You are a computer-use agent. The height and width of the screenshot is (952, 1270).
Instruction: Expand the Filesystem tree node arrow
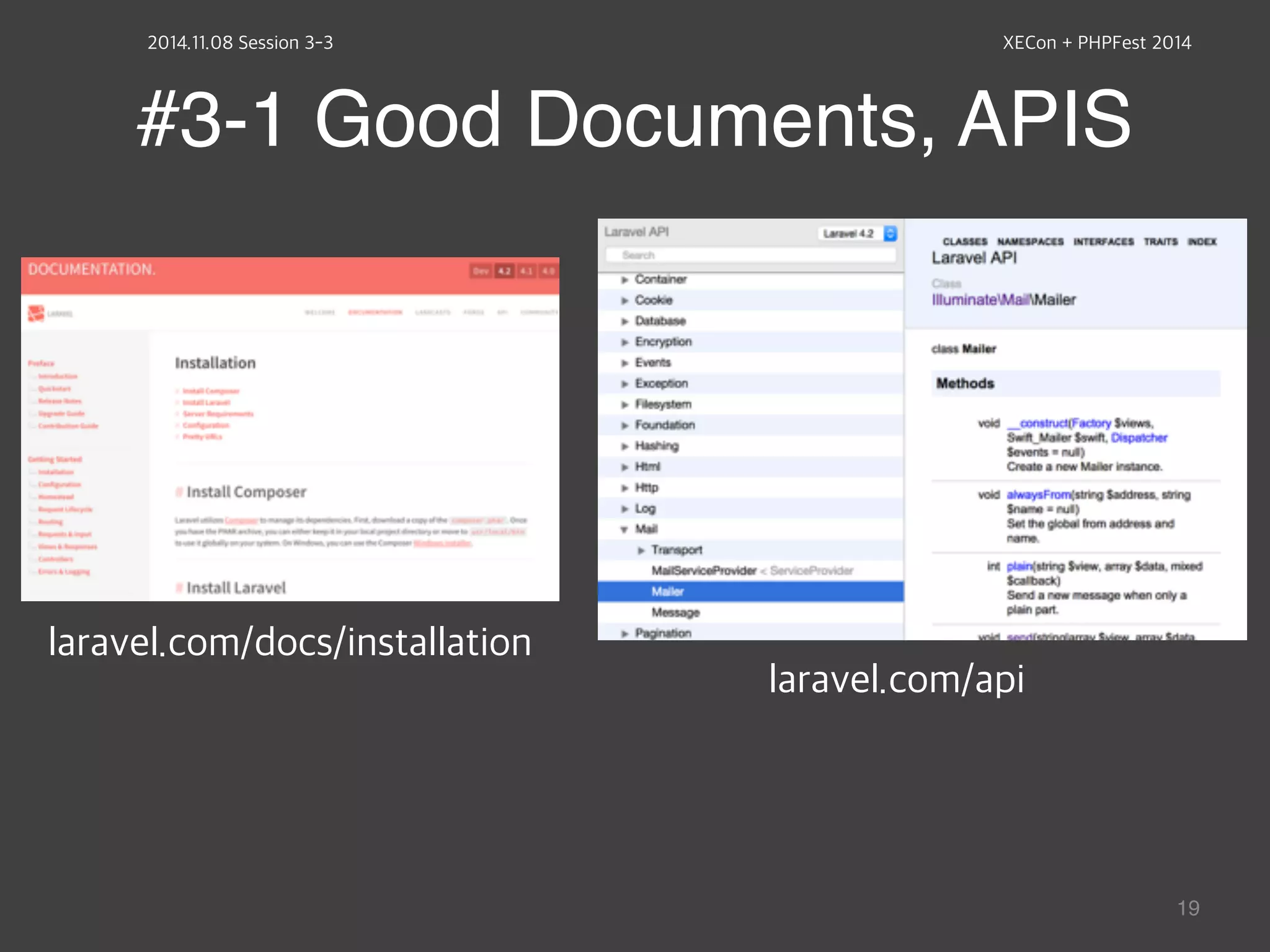pos(624,405)
